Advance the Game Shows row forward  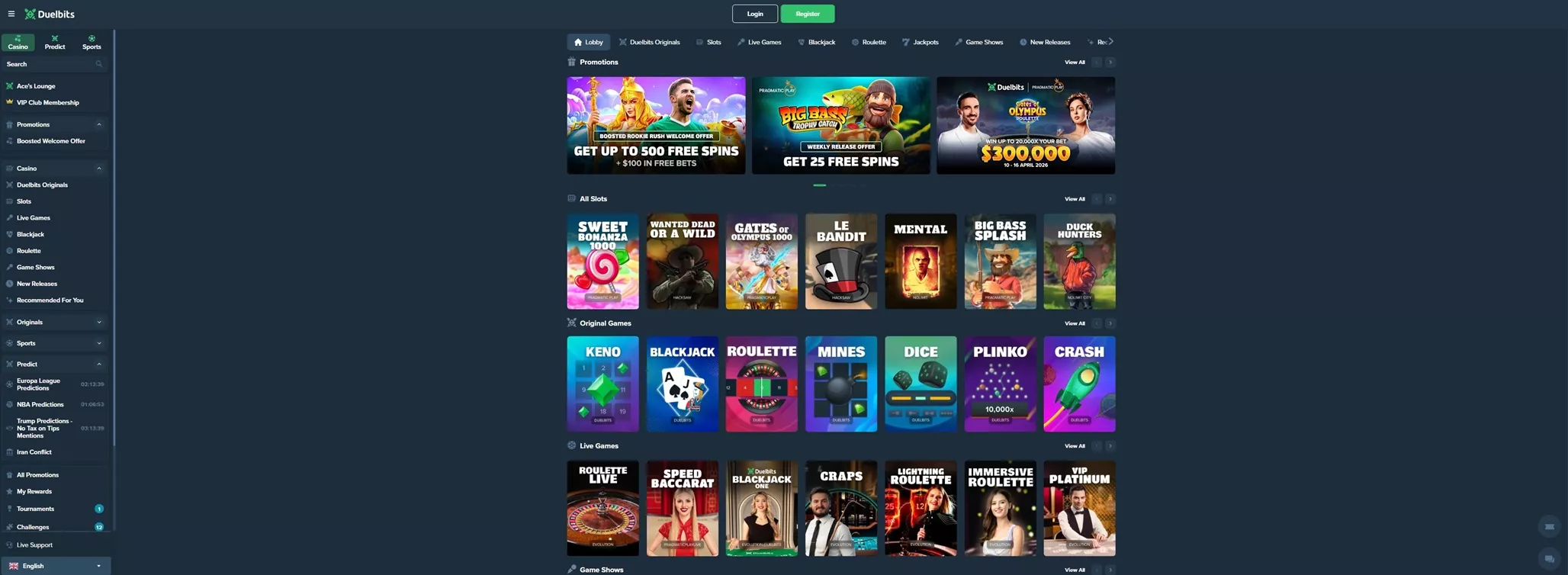coord(1110,570)
